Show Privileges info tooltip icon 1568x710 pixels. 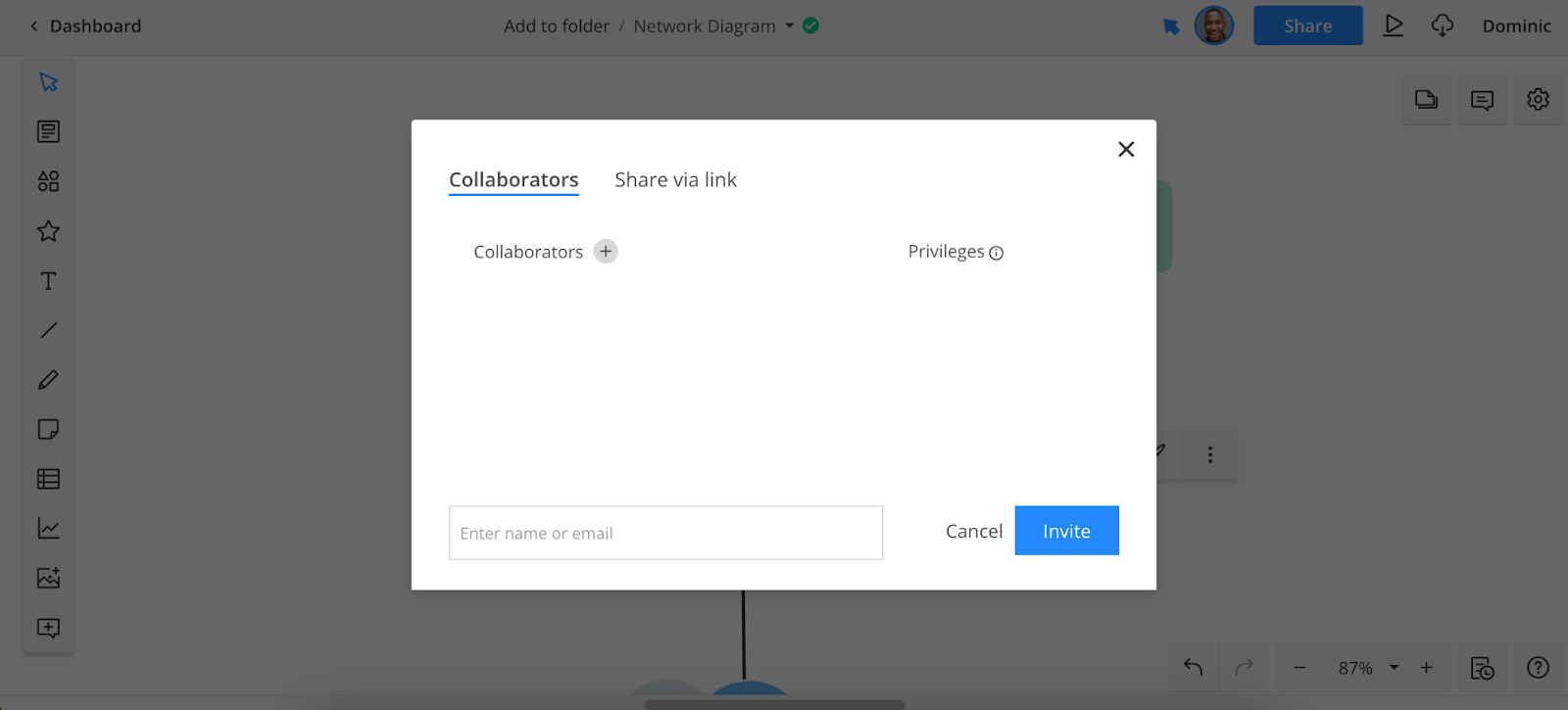997,253
